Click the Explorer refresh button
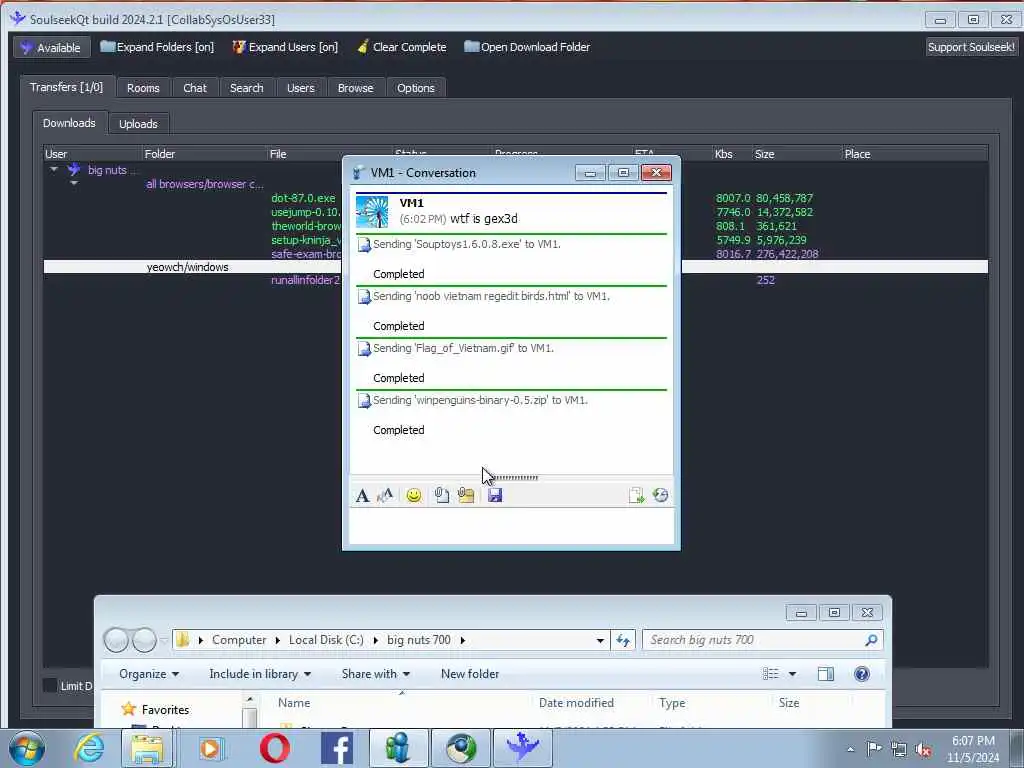Viewport: 1024px width, 768px height. coord(622,641)
